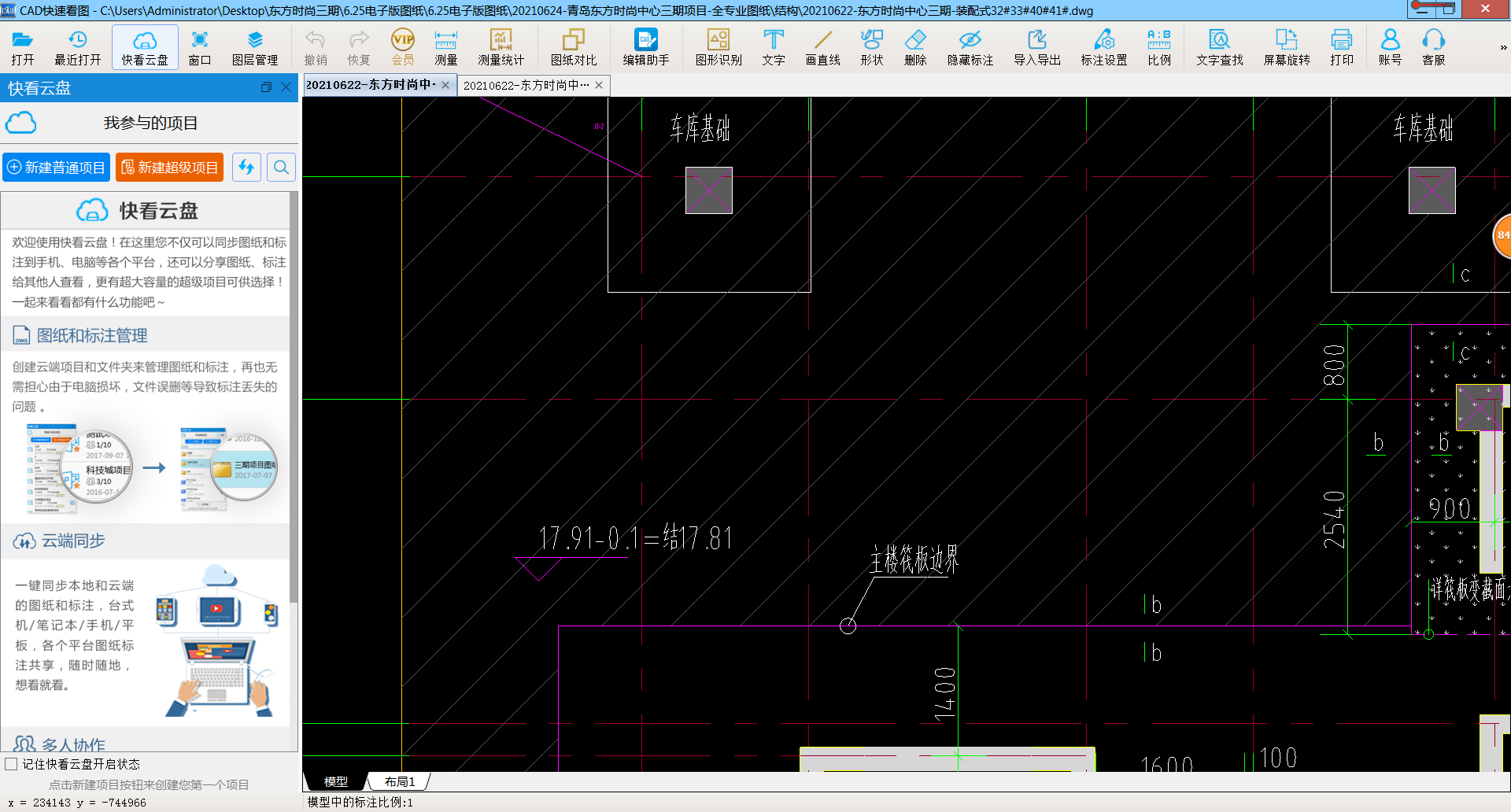The image size is (1511, 812).
Task: Click the 云端同步 section heading
Action: pyautogui.click(x=73, y=541)
